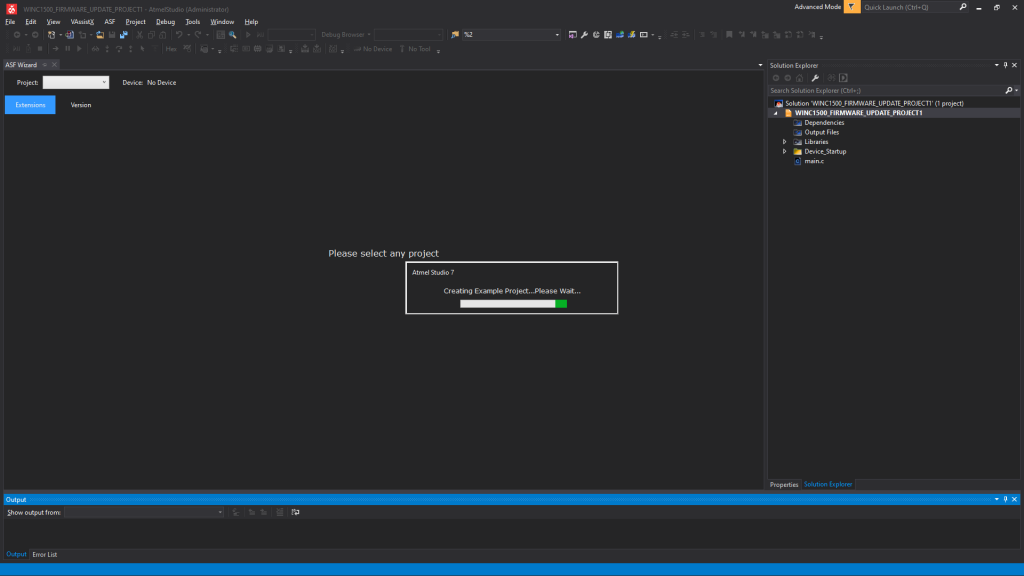Collapse the WINC1500_FIRMWARE_UPDATE_PROJECT1 project node
The image size is (1024, 576).
(x=776, y=113)
